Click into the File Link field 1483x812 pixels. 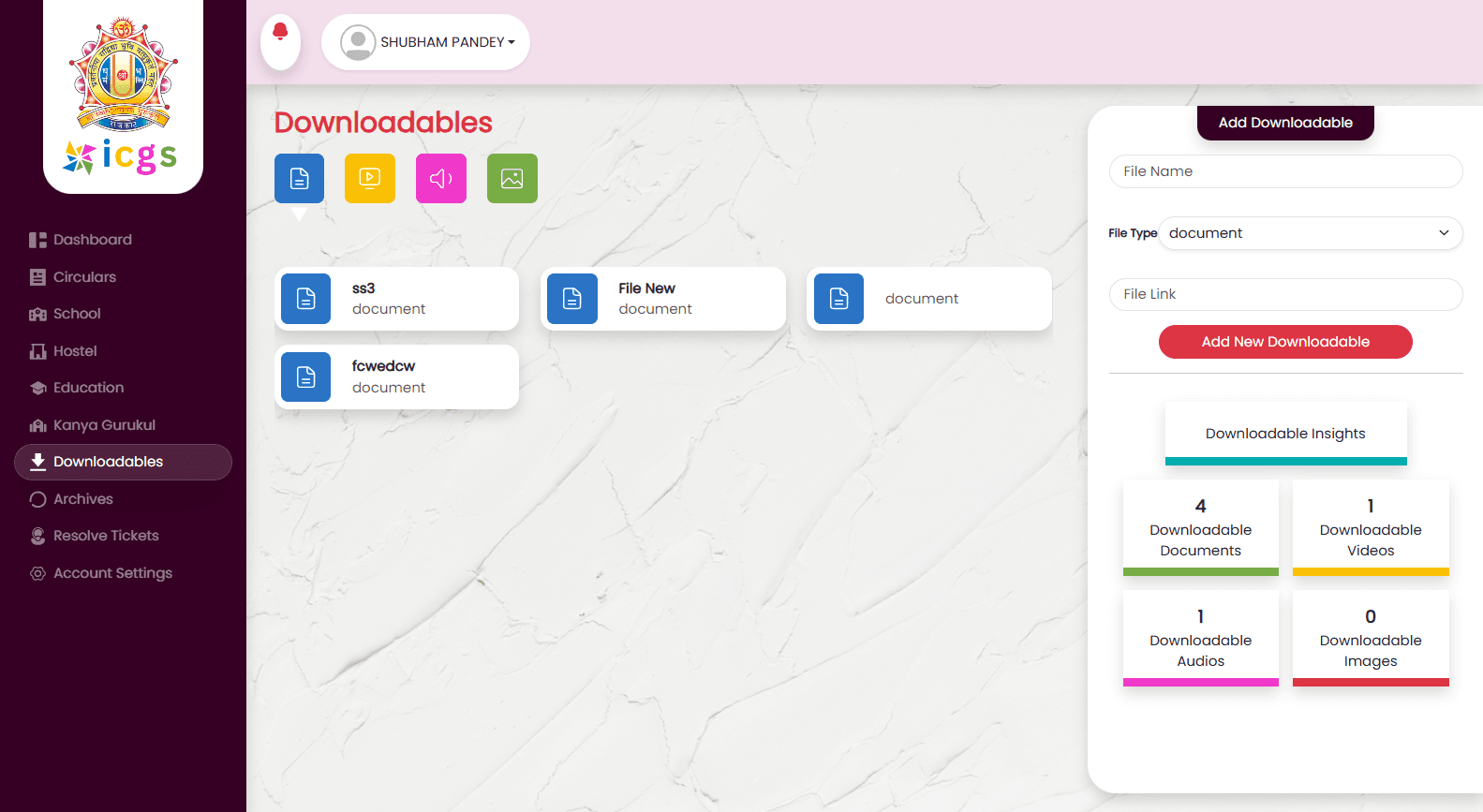[1285, 294]
